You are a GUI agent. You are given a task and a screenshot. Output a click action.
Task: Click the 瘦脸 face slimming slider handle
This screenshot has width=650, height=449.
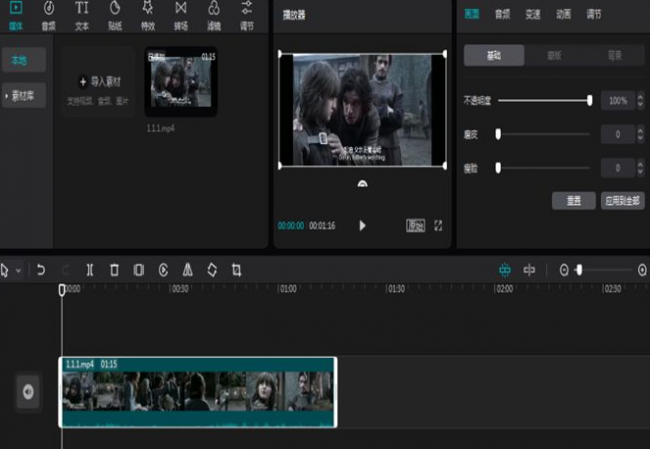click(498, 167)
